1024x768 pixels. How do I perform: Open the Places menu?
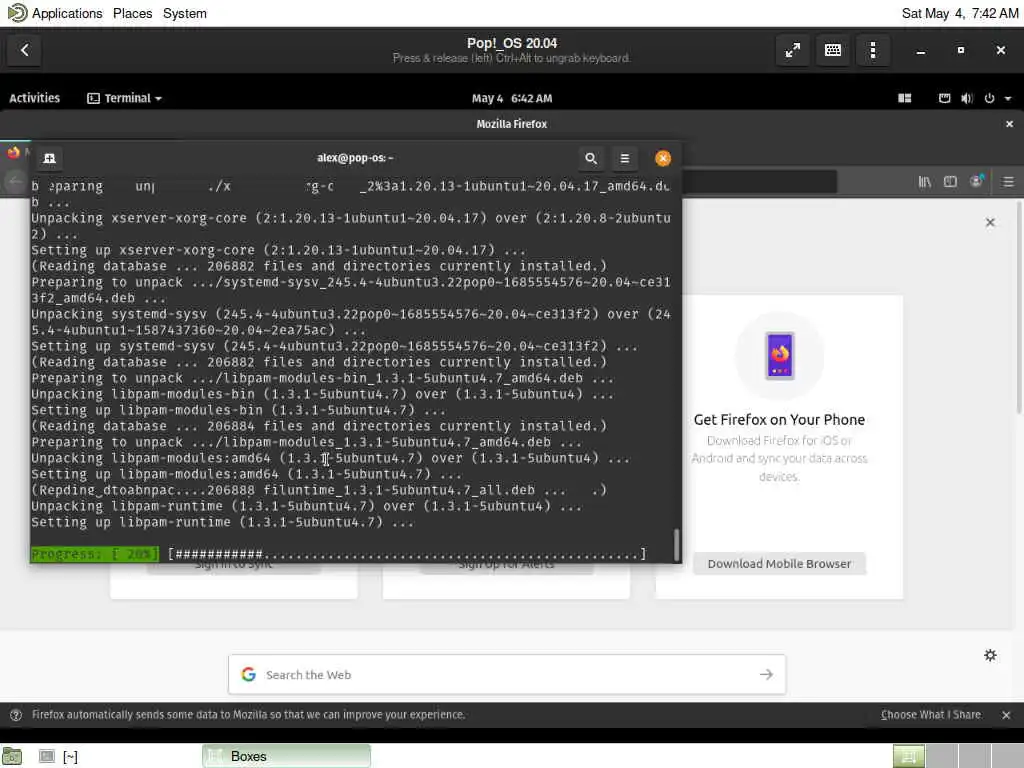(132, 13)
